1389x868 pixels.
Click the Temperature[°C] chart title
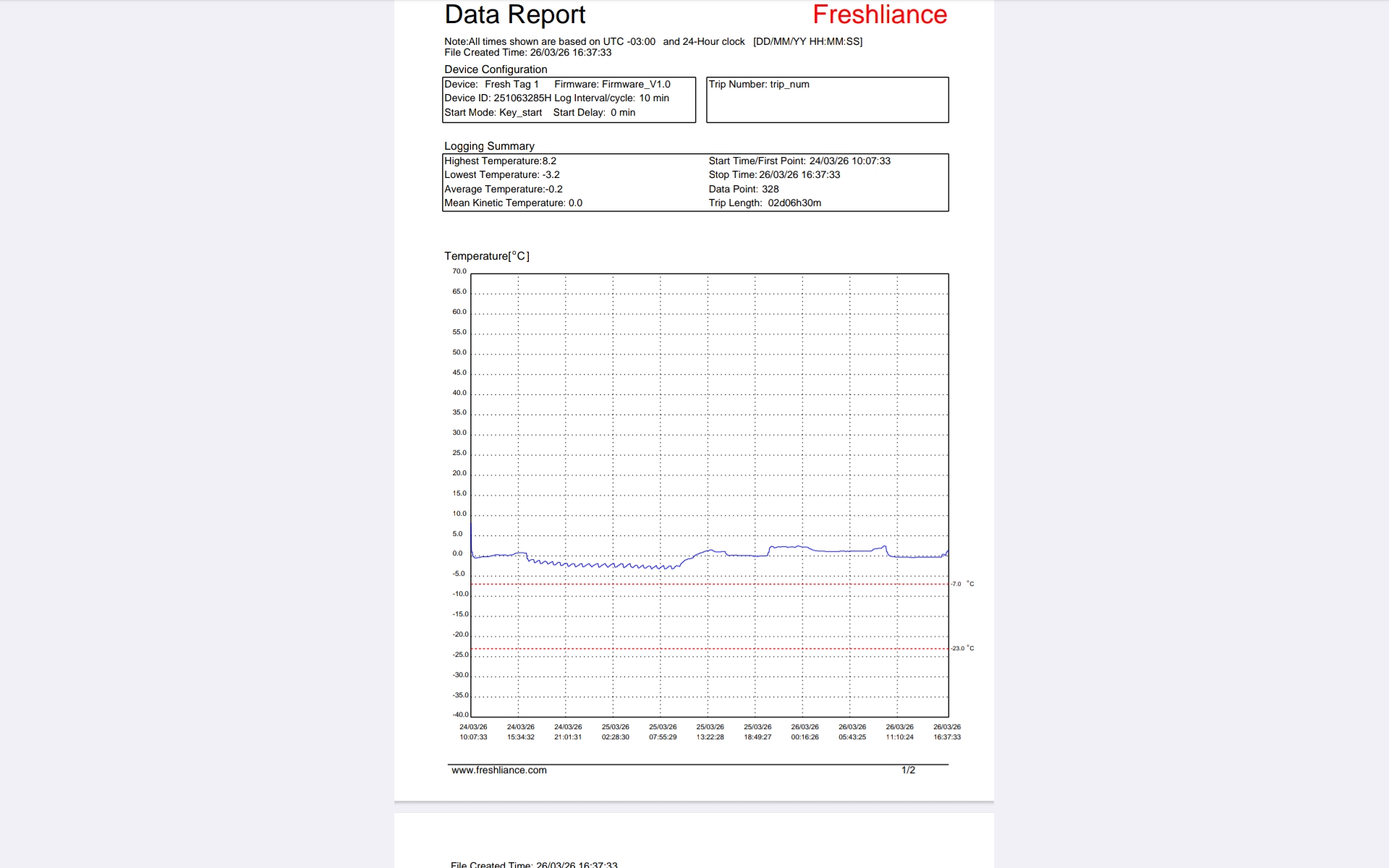(486, 256)
